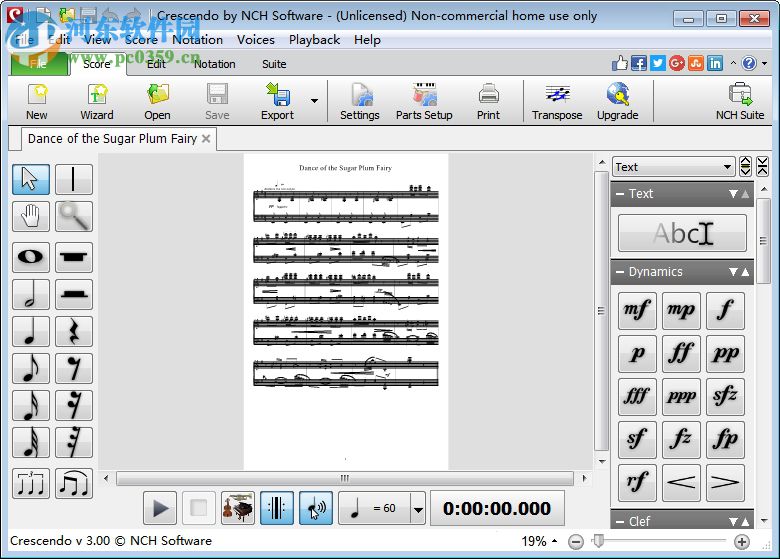780x559 pixels.
Task: Insert ppp dynamic marking
Action: click(681, 397)
